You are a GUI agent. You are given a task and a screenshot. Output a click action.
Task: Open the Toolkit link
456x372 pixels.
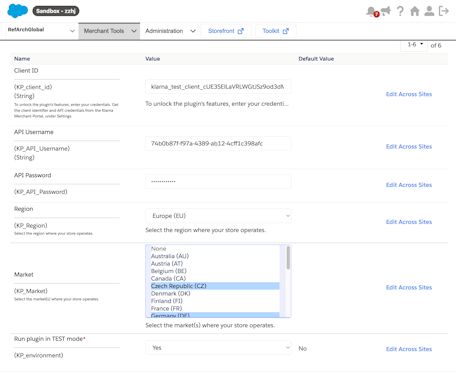[275, 31]
